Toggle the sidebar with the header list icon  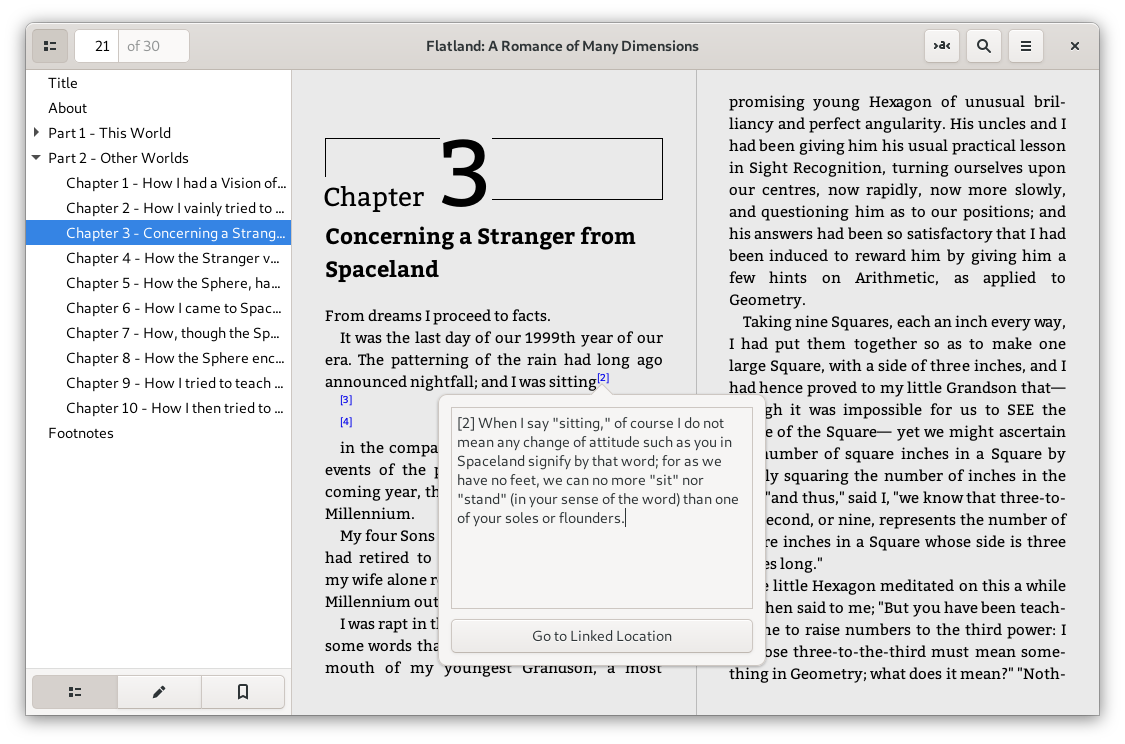[x=50, y=46]
